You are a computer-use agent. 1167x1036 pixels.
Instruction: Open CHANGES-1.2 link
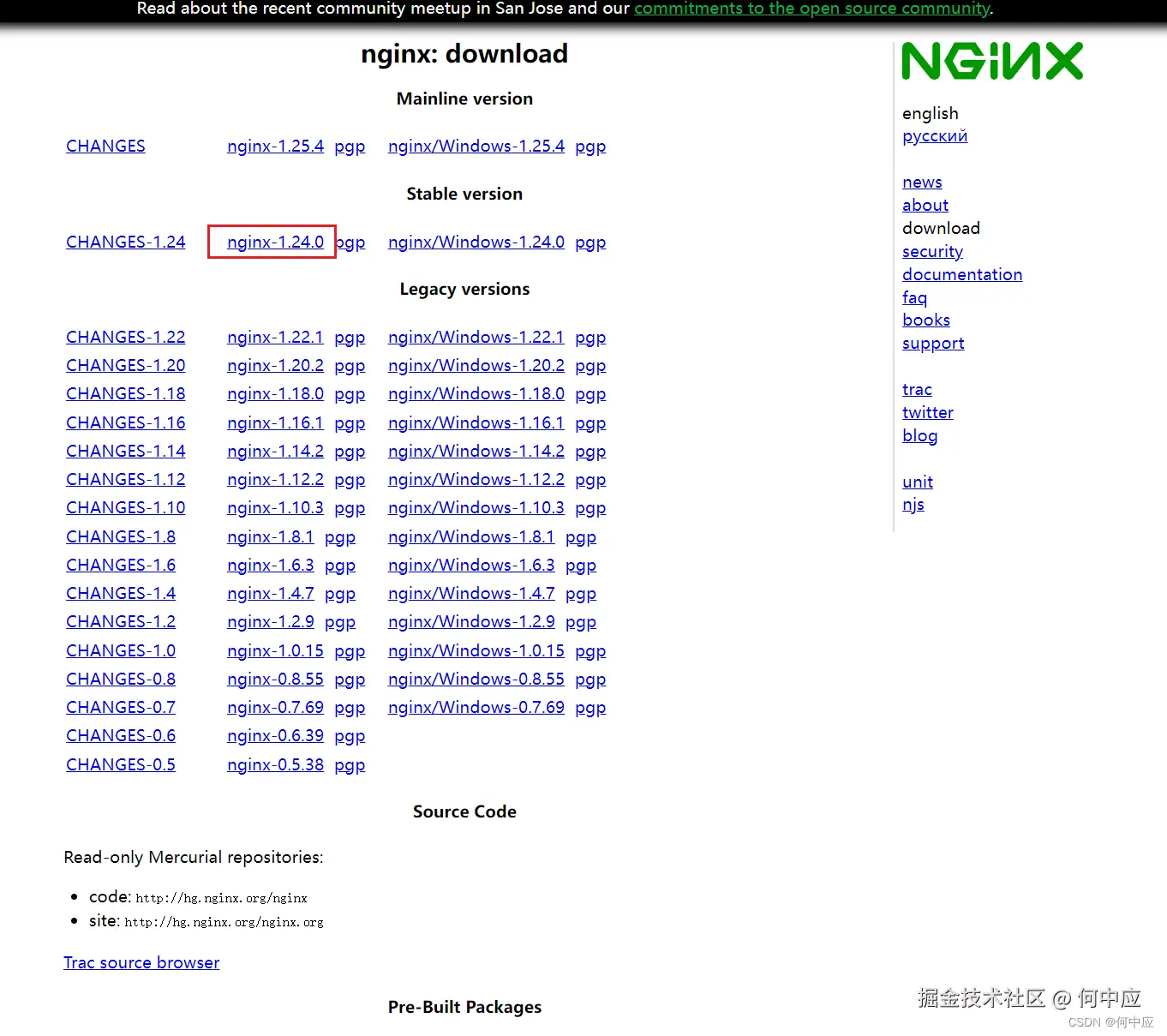point(121,622)
